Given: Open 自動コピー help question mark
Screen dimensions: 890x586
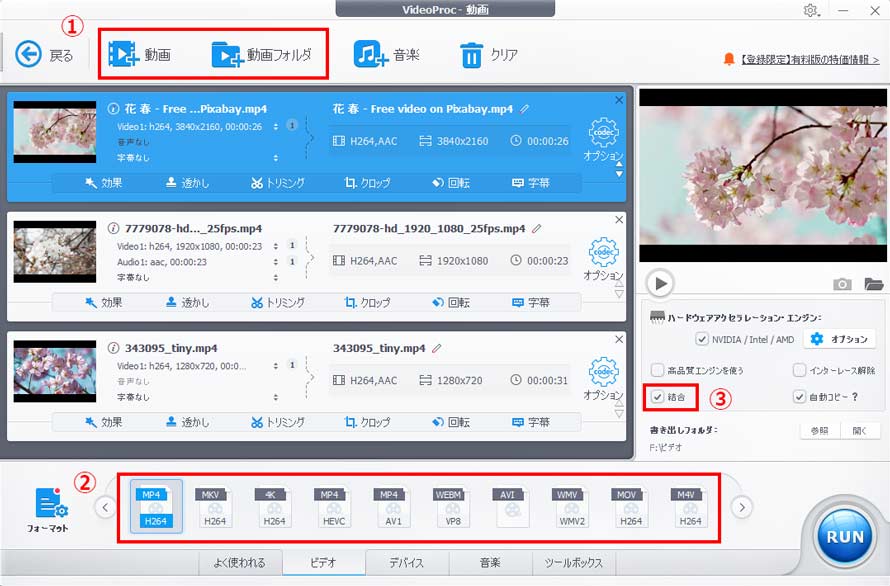Looking at the screenshot, I should (855, 396).
